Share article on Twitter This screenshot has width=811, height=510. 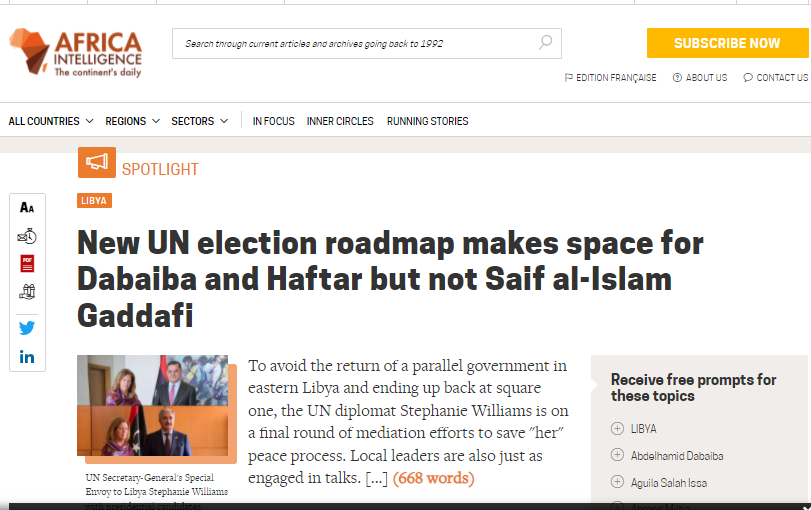[27, 328]
